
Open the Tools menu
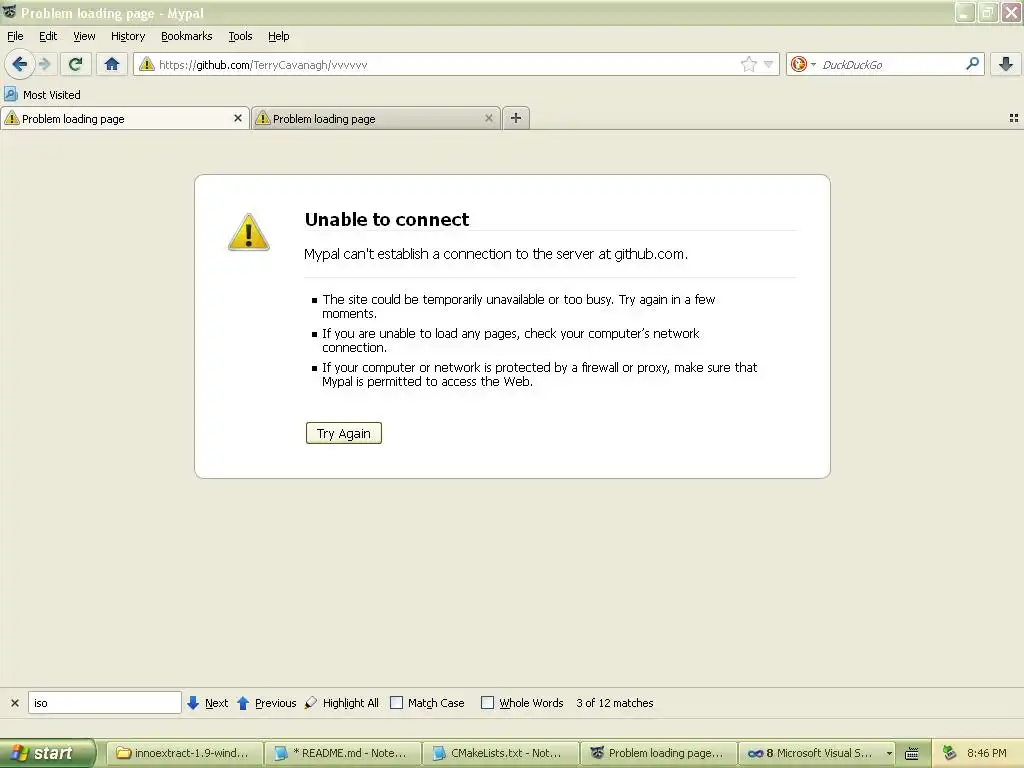click(x=240, y=36)
